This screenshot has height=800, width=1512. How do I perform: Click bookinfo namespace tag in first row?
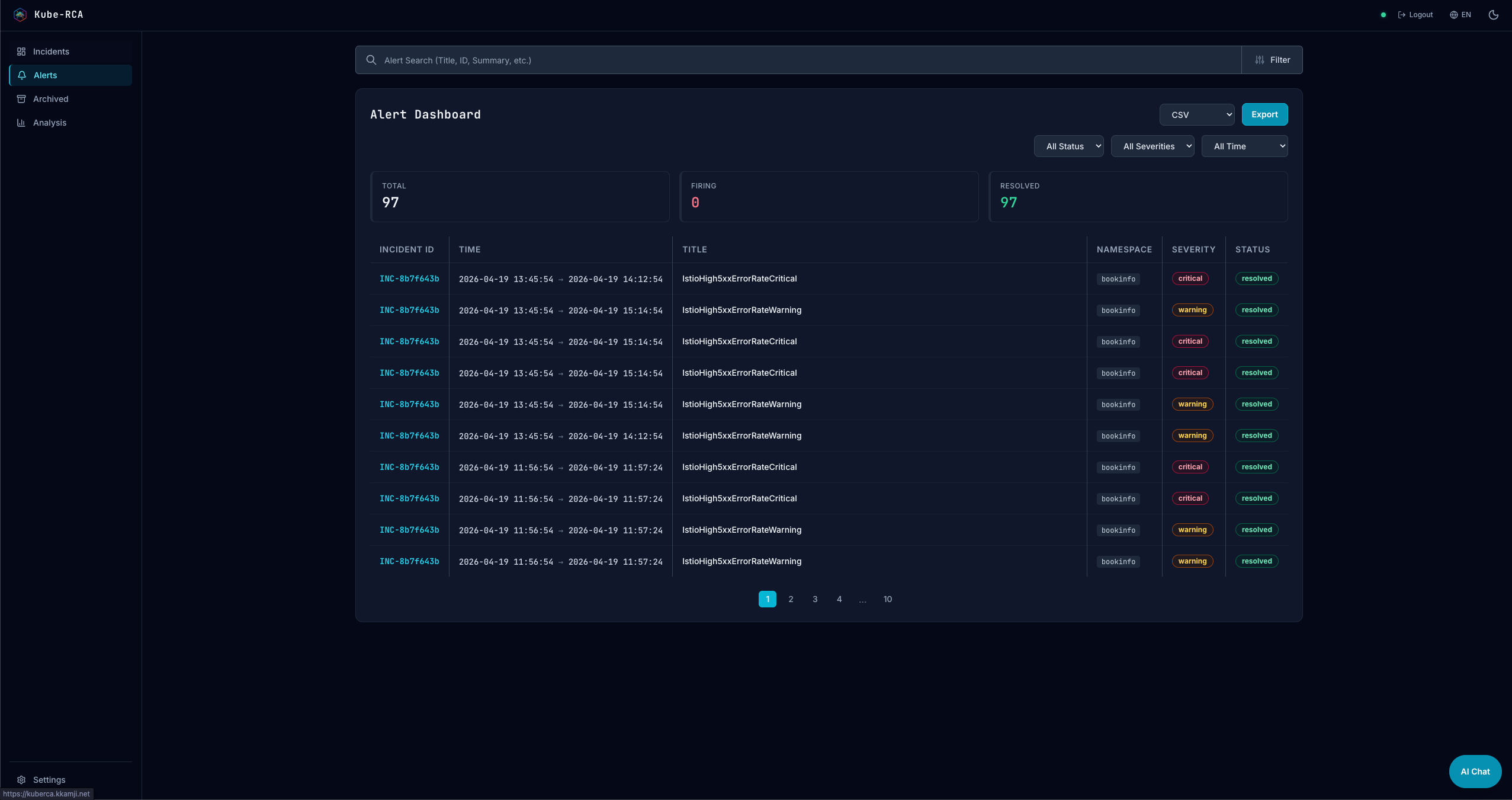[x=1119, y=279]
